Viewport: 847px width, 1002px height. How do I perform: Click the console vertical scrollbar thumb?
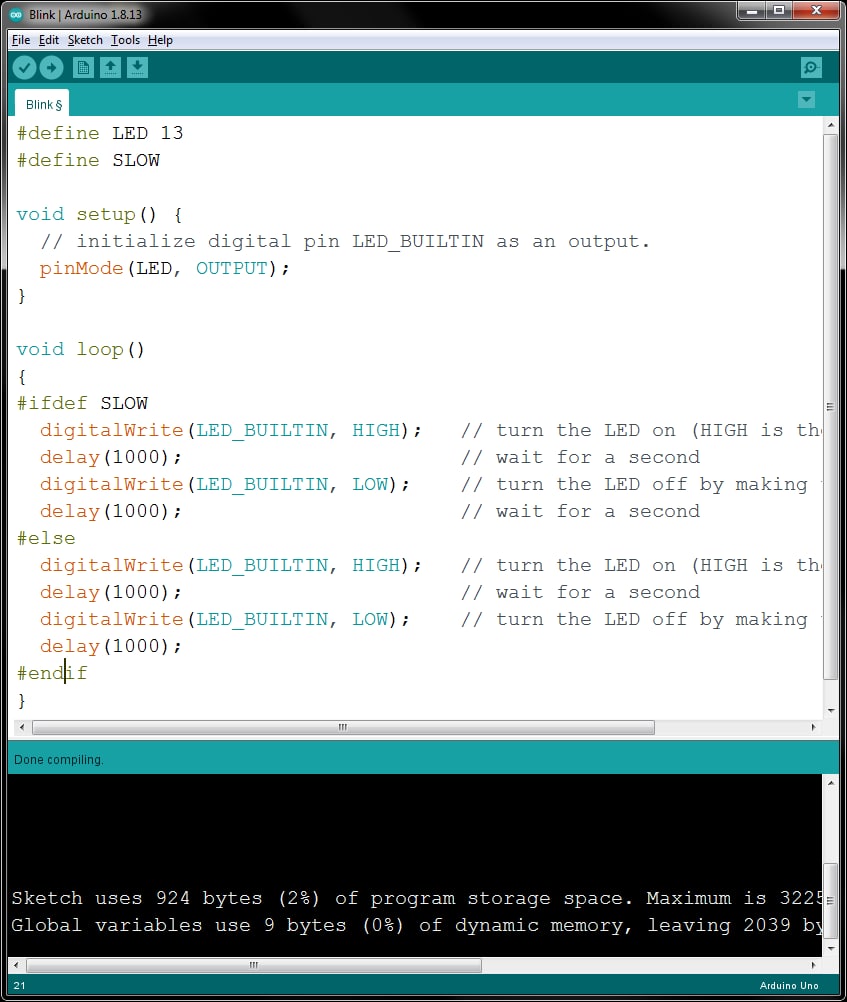point(830,901)
